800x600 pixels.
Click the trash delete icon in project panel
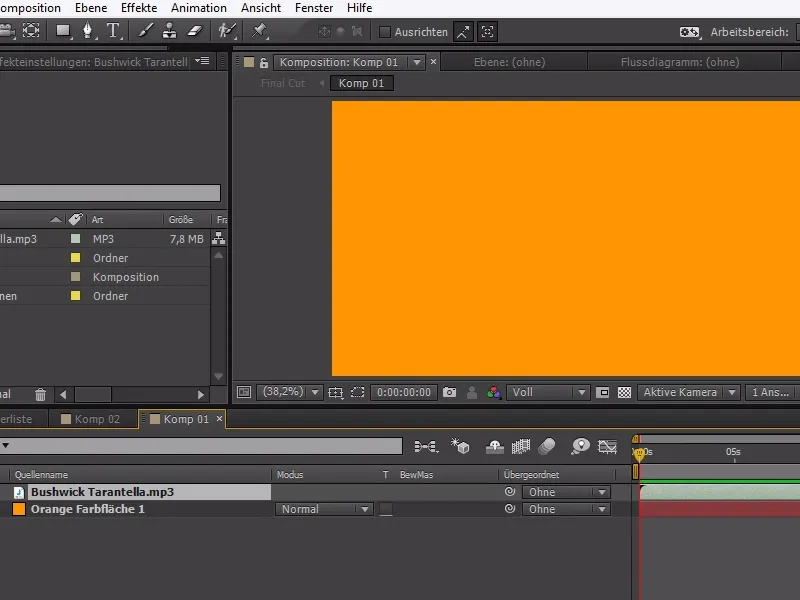[x=40, y=394]
